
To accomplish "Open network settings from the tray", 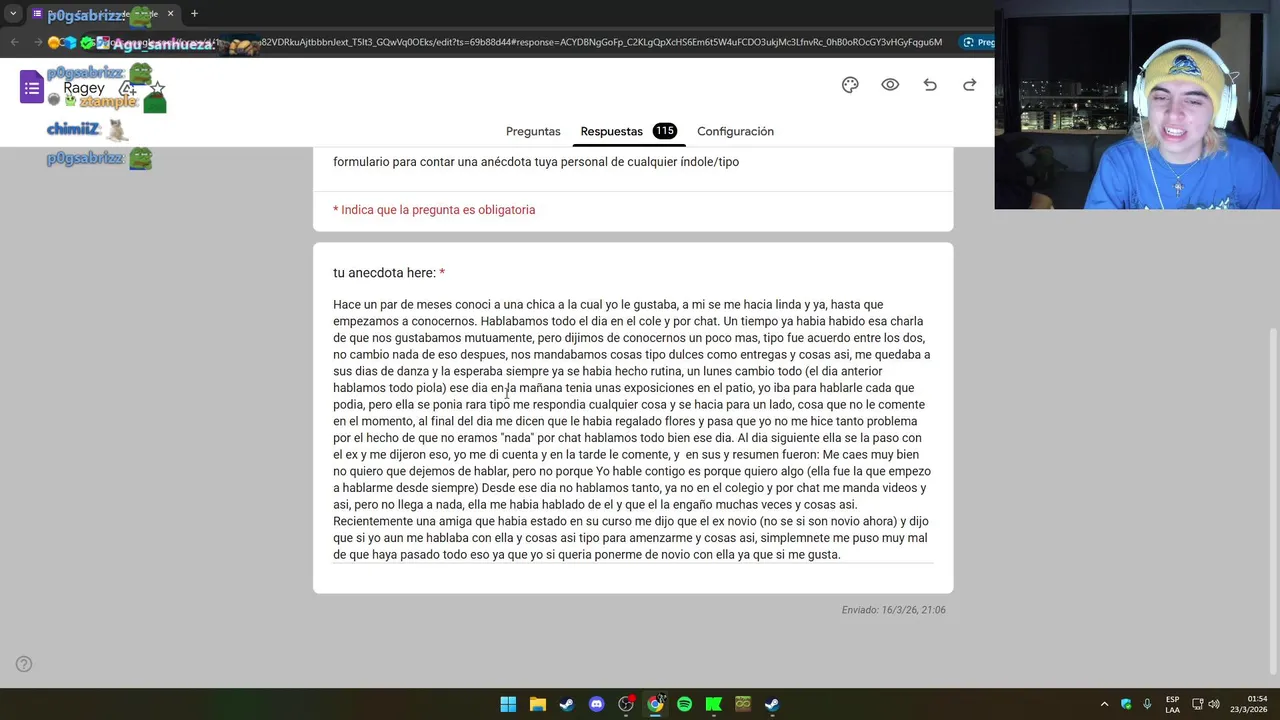I will (x=1198, y=704).
